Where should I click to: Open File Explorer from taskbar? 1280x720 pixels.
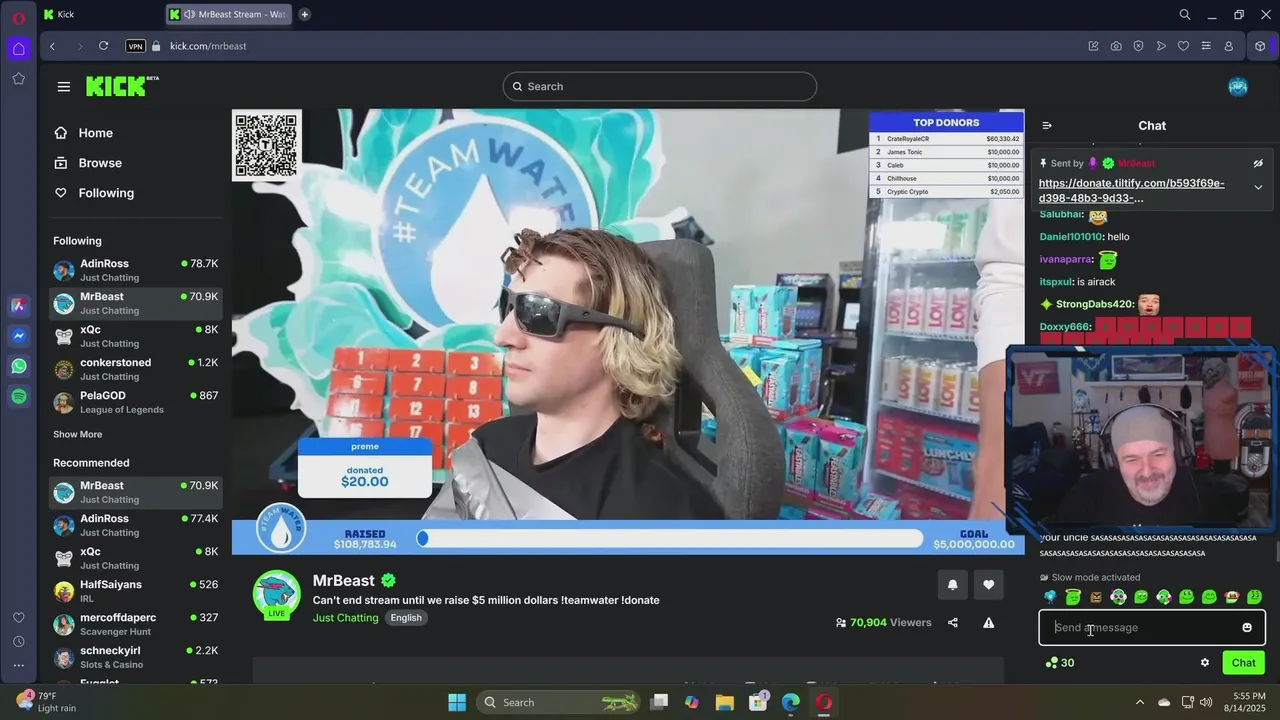pos(724,702)
